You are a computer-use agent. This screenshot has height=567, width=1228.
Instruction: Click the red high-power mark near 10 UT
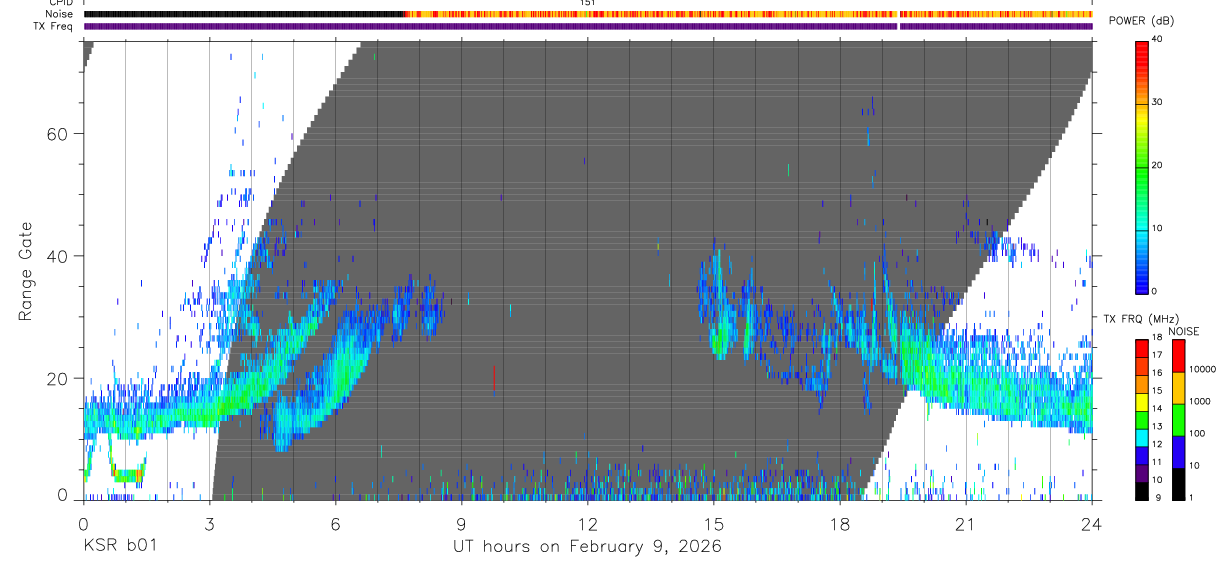click(495, 378)
